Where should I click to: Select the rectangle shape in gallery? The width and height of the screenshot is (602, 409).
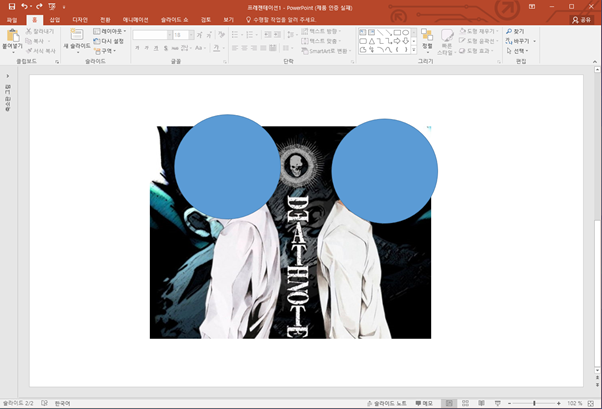(x=397, y=32)
